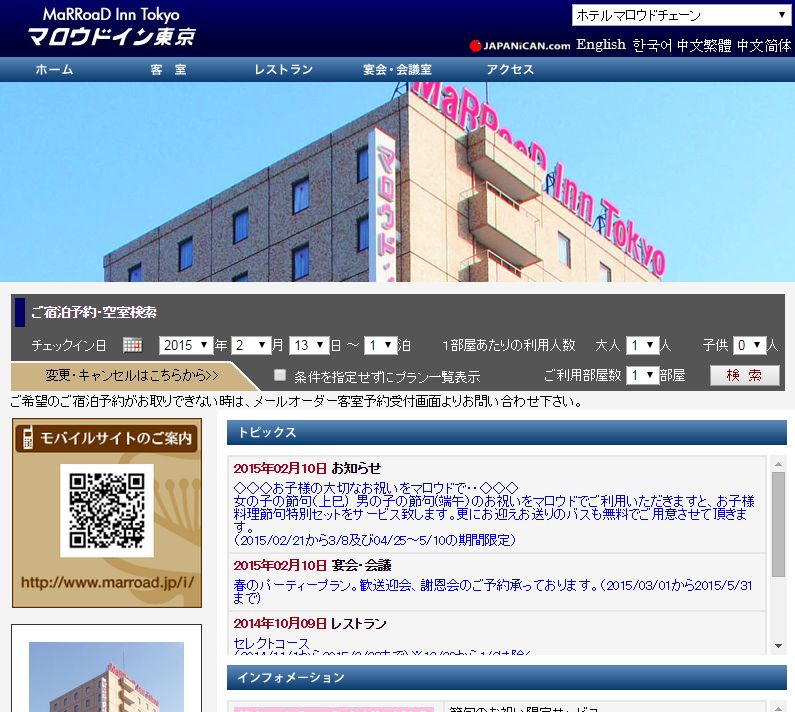The width and height of the screenshot is (795, 712).
Task: Click the topics scrollbar down arrow
Action: pos(778,646)
